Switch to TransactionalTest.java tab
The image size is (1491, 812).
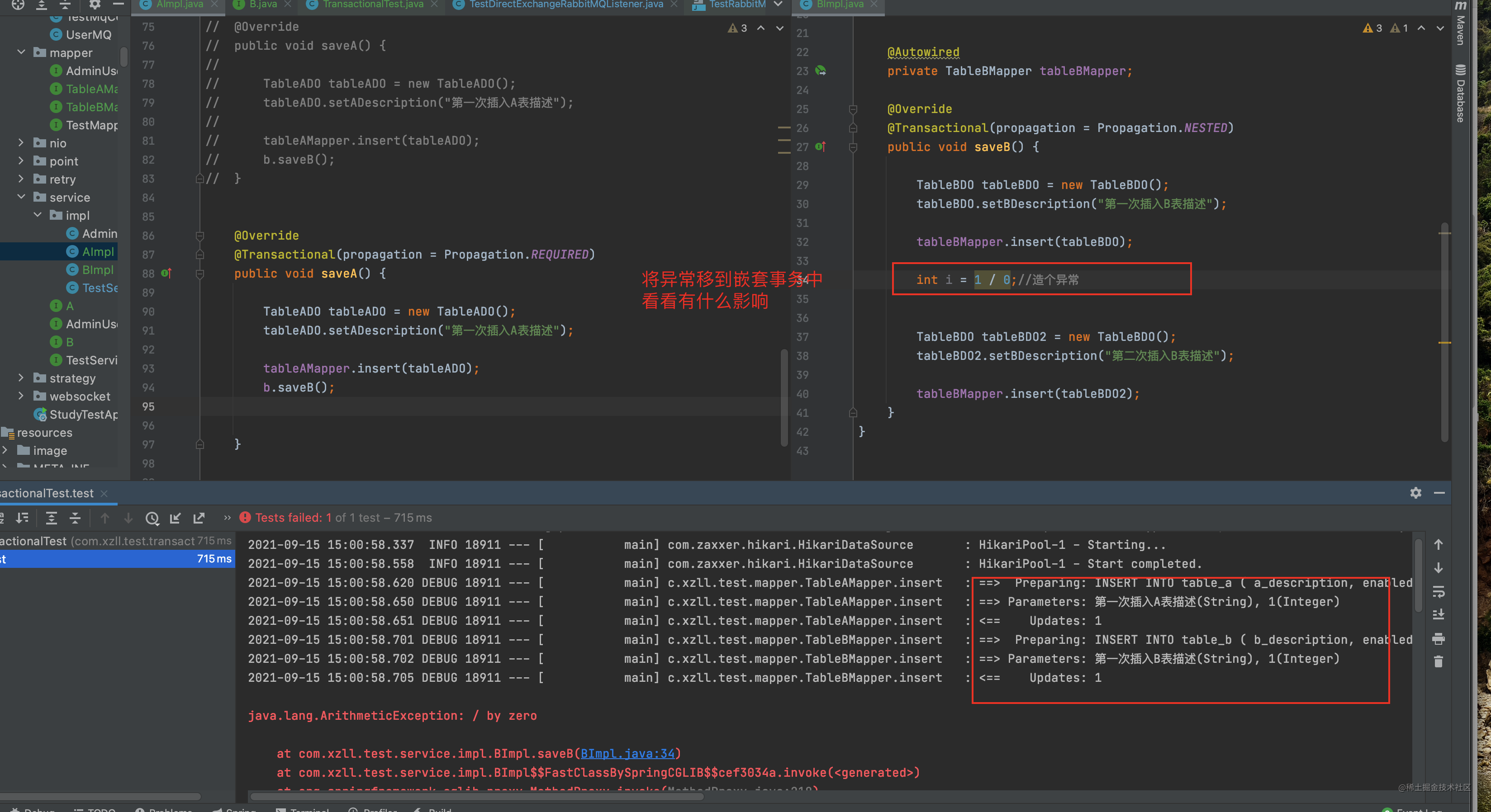[x=373, y=5]
